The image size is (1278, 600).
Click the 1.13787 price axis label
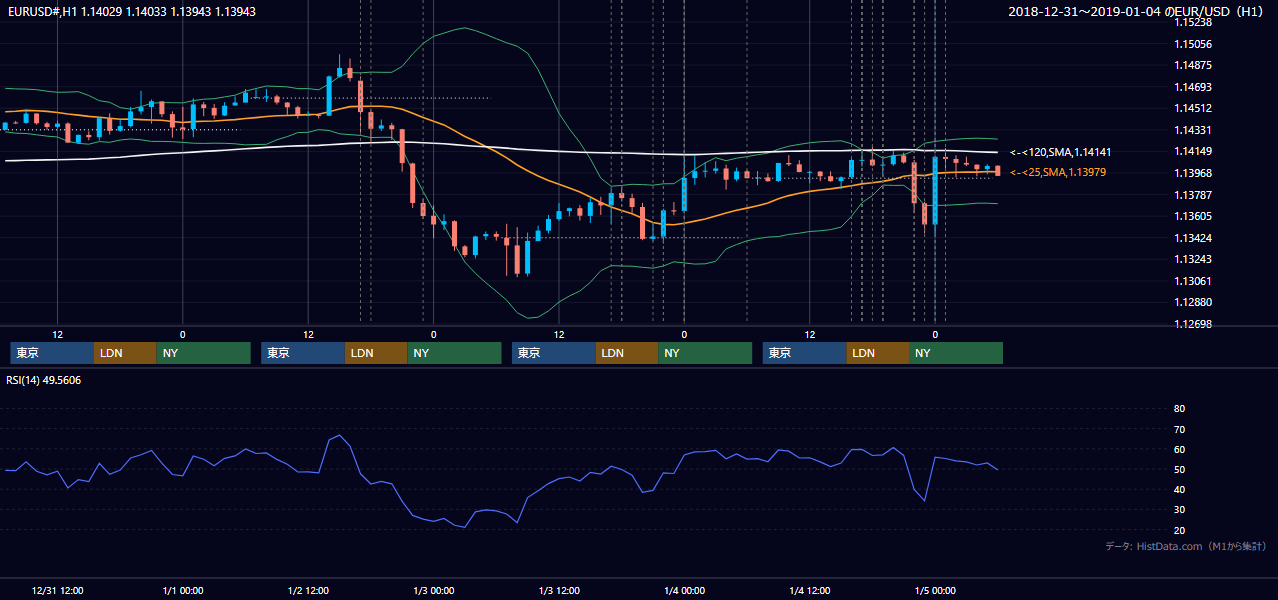pyautogui.click(x=1193, y=195)
